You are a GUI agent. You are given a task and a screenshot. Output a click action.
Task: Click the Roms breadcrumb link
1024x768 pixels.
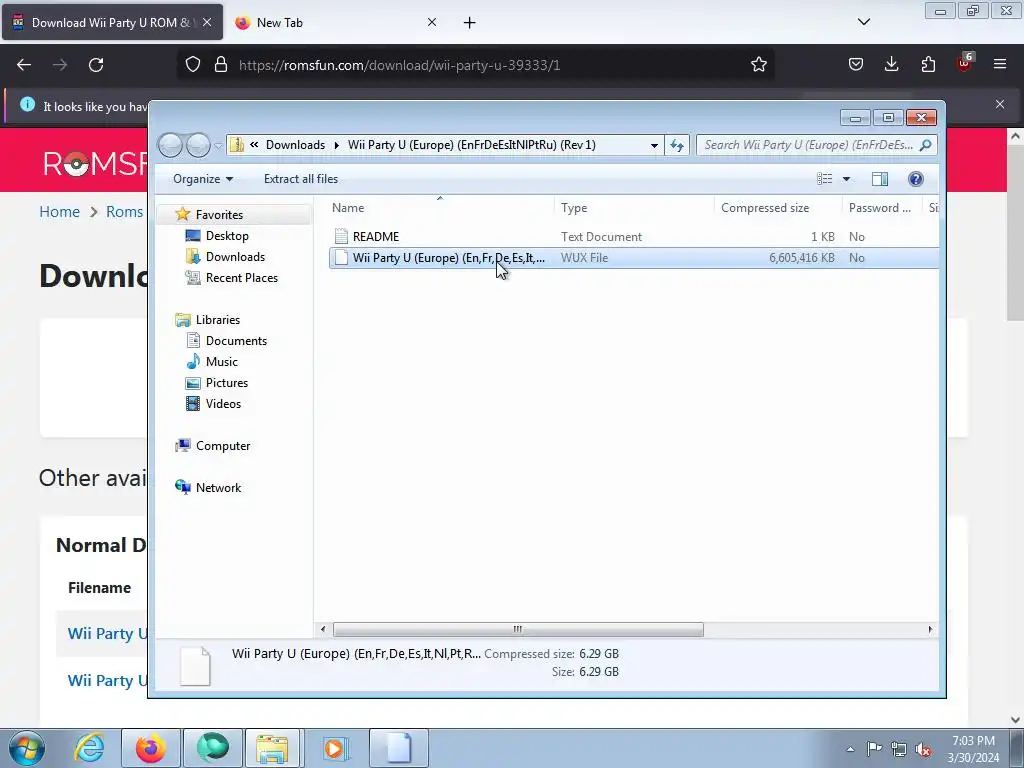124,212
